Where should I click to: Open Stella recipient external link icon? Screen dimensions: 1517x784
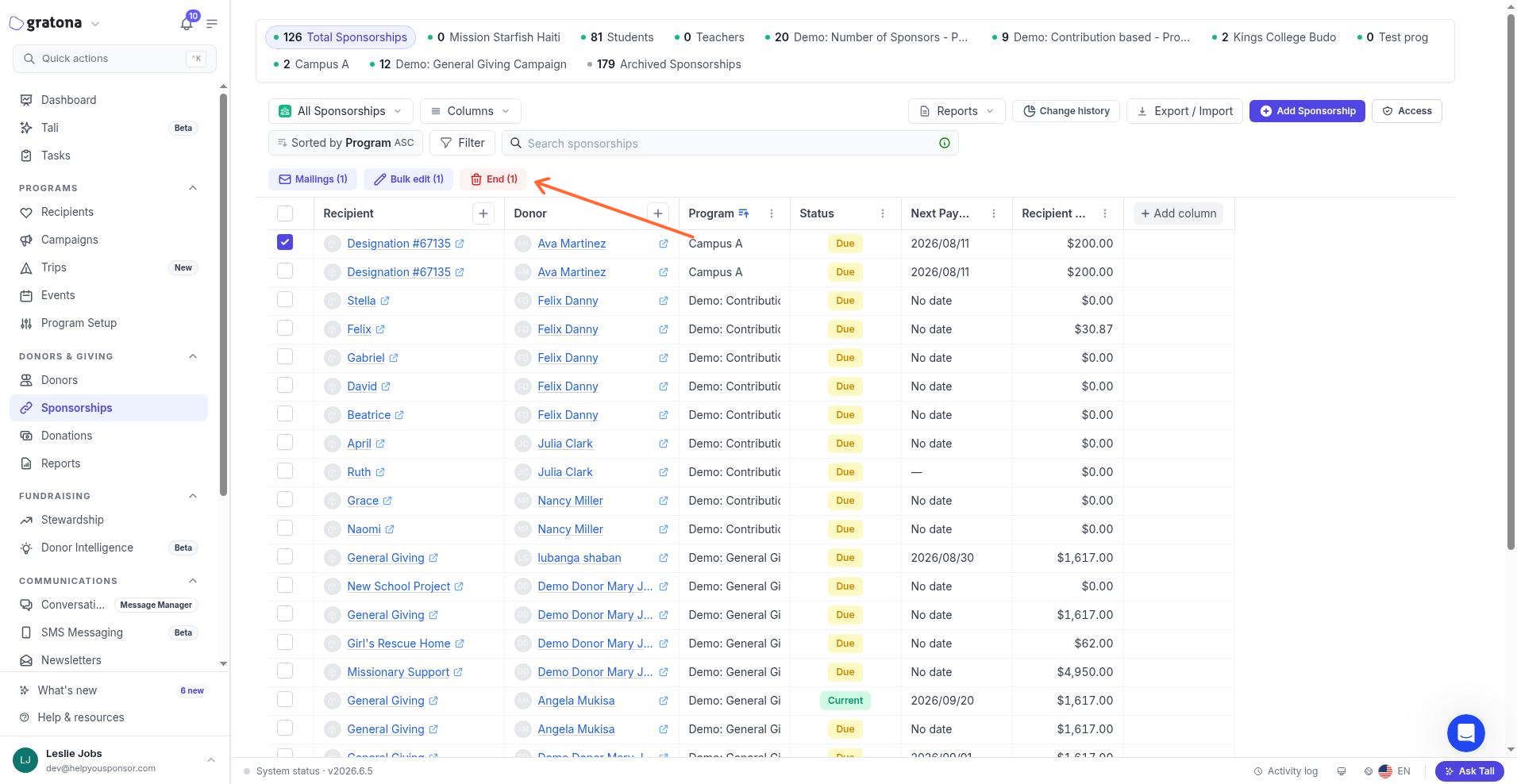385,301
